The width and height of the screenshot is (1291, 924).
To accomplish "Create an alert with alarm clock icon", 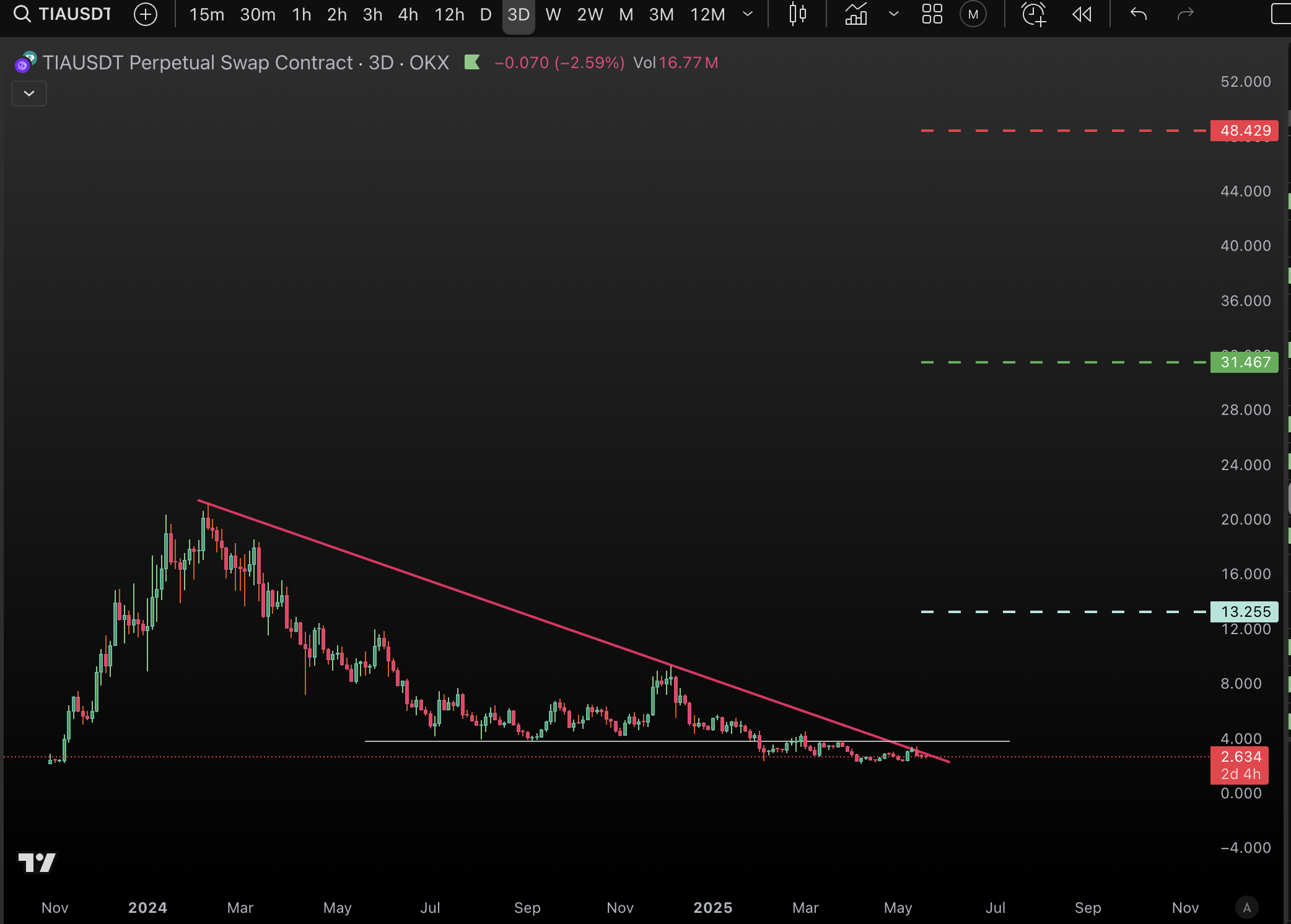I will point(1034,14).
